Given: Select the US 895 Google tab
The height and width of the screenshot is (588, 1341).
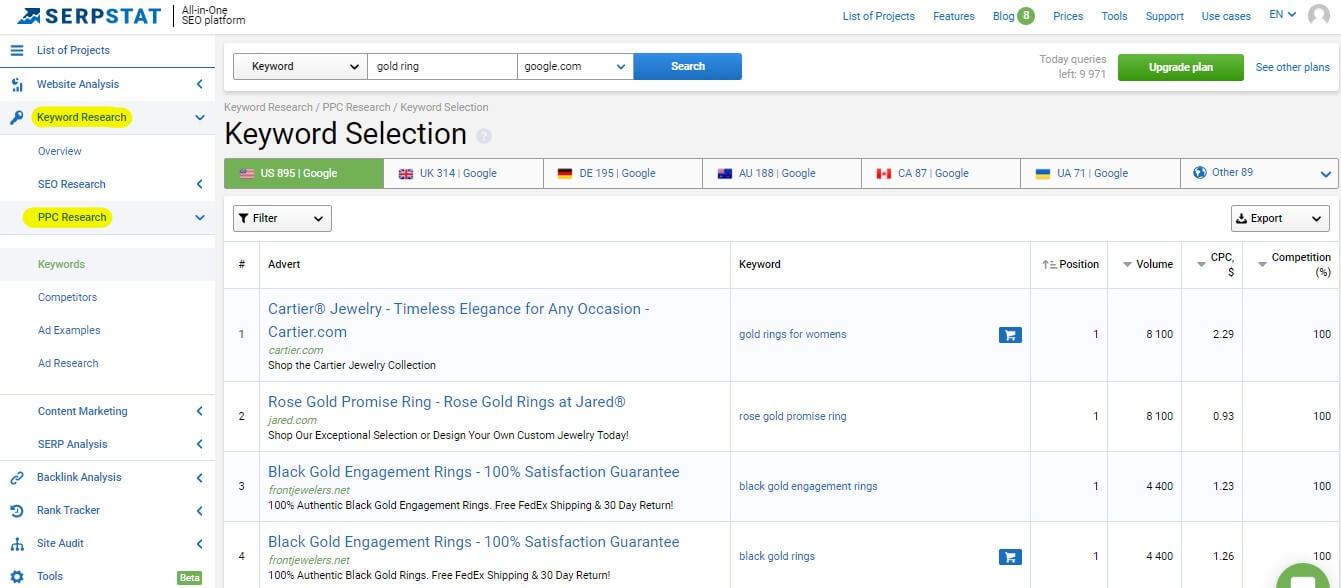Looking at the screenshot, I should pyautogui.click(x=304, y=173).
